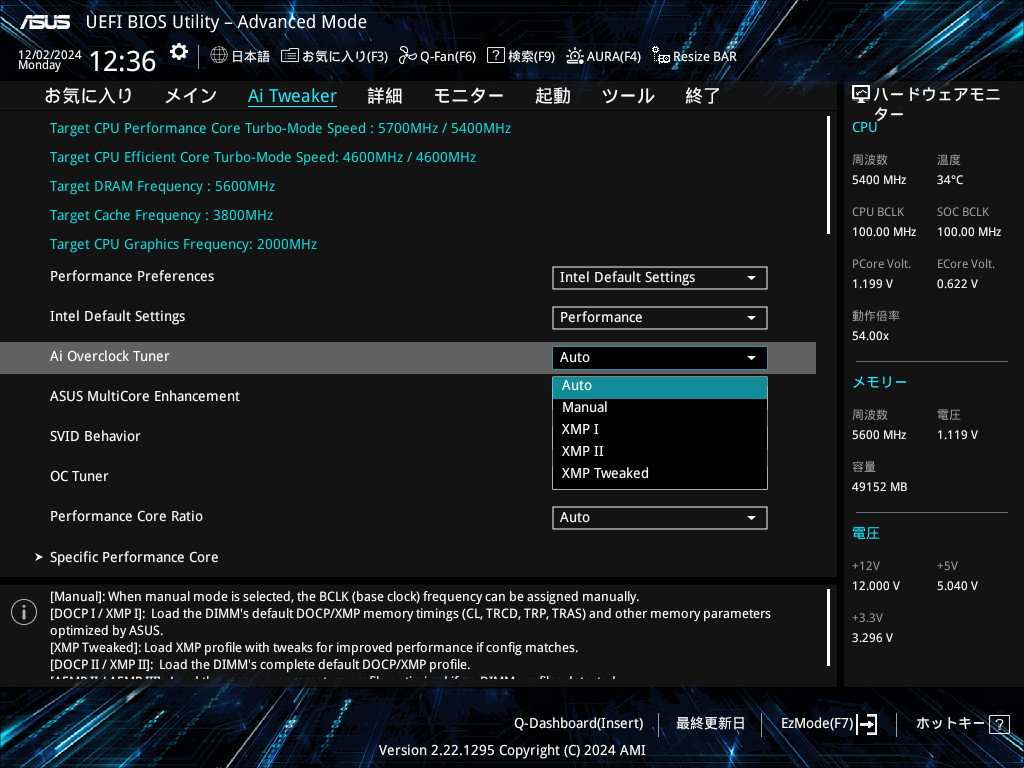Click Q-Dashboard(Insert) button
Viewport: 1024px width, 768px height.
pyautogui.click(x=579, y=724)
